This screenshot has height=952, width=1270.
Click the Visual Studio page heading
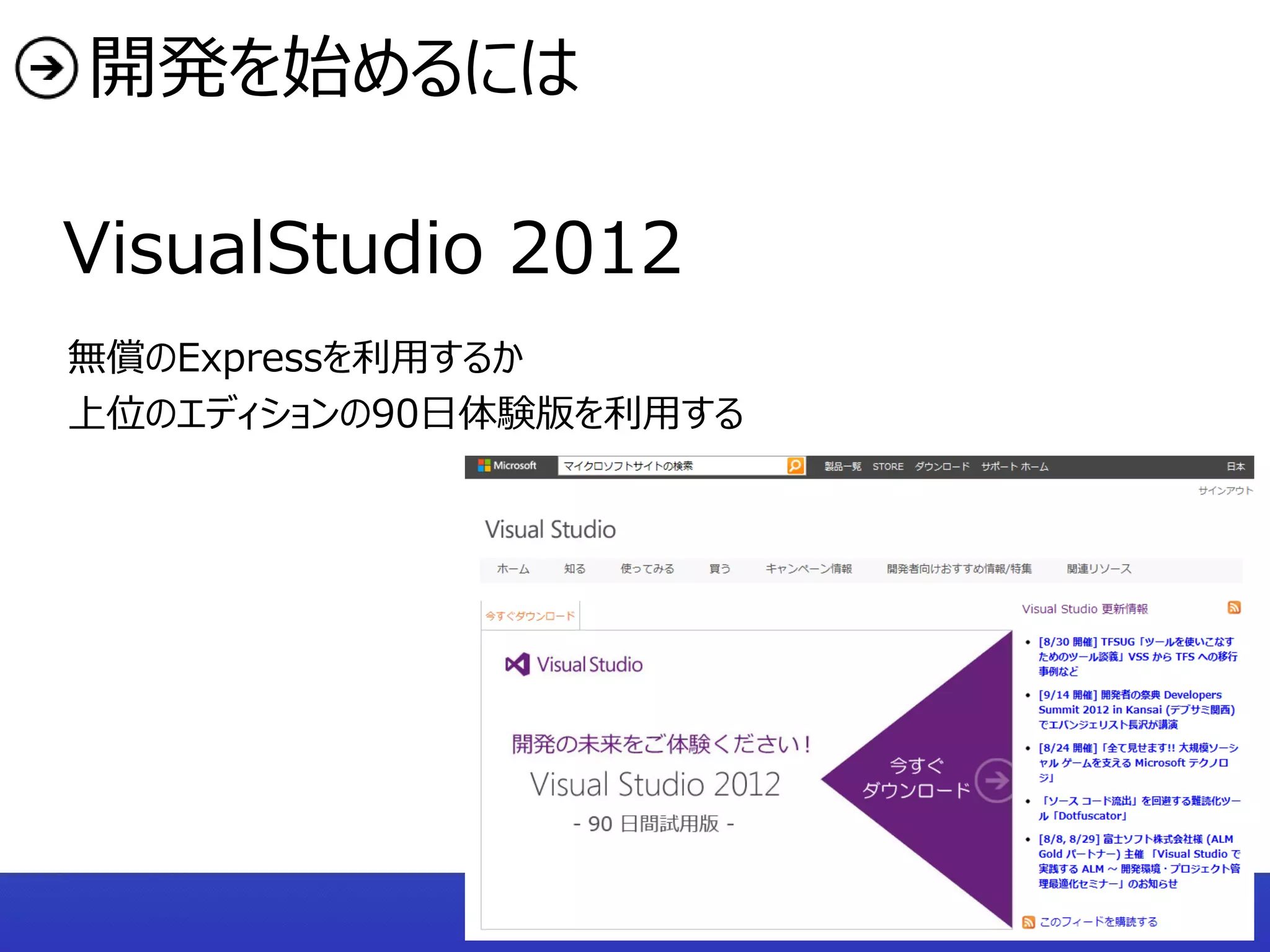click(550, 530)
